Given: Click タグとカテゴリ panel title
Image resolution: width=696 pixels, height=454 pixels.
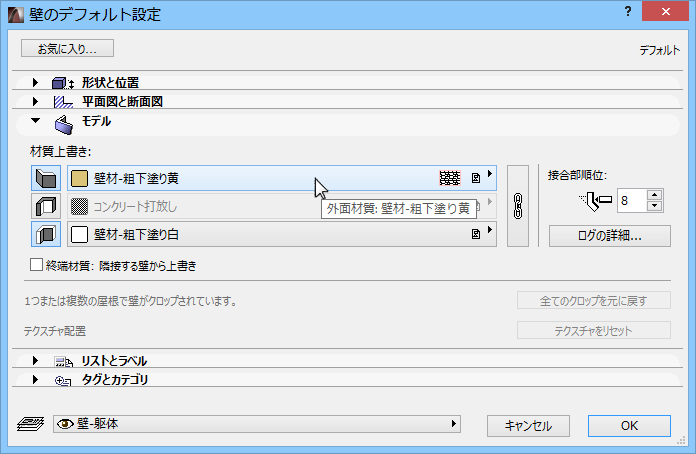Looking at the screenshot, I should (115, 380).
